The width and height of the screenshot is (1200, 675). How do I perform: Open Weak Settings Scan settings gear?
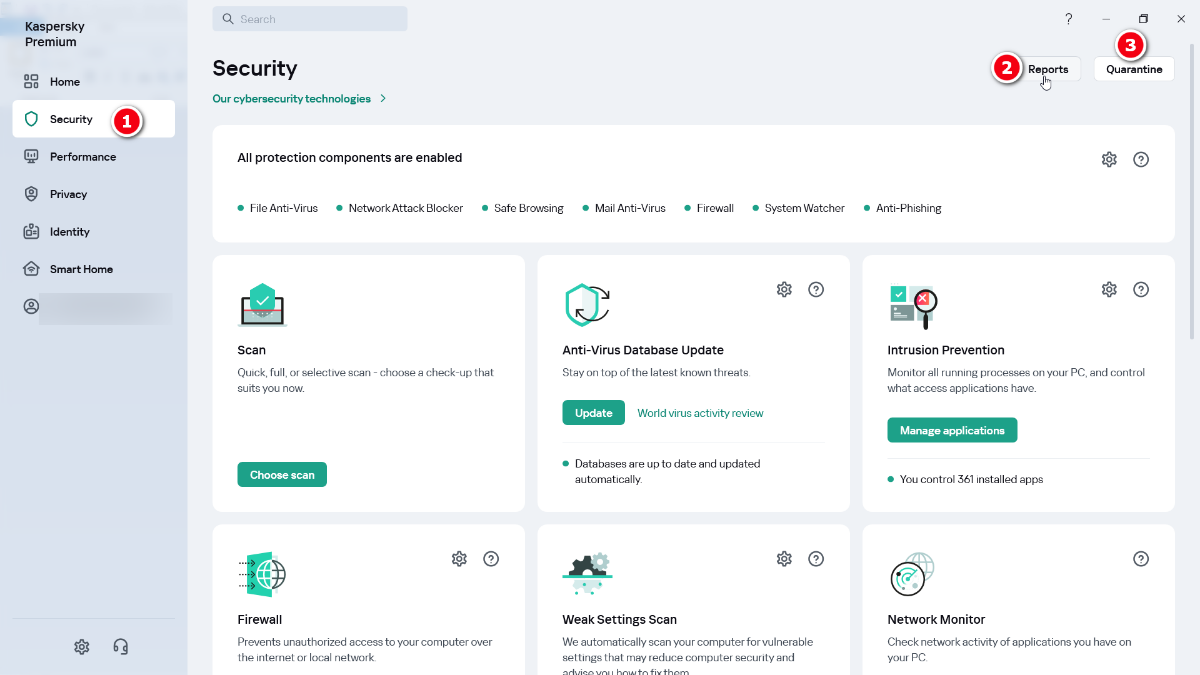[x=784, y=559]
